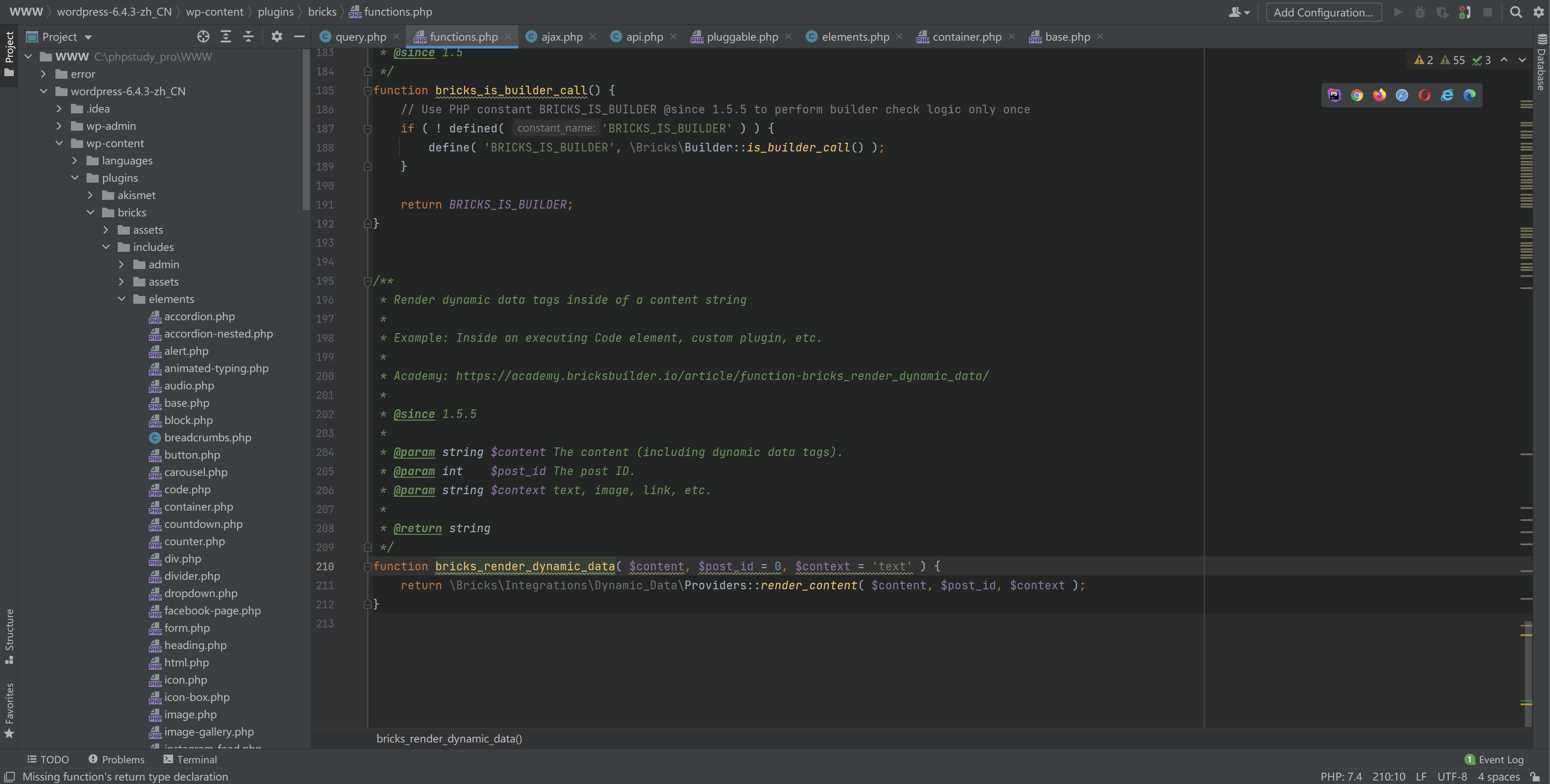Expand the .idea folder

pyautogui.click(x=59, y=108)
